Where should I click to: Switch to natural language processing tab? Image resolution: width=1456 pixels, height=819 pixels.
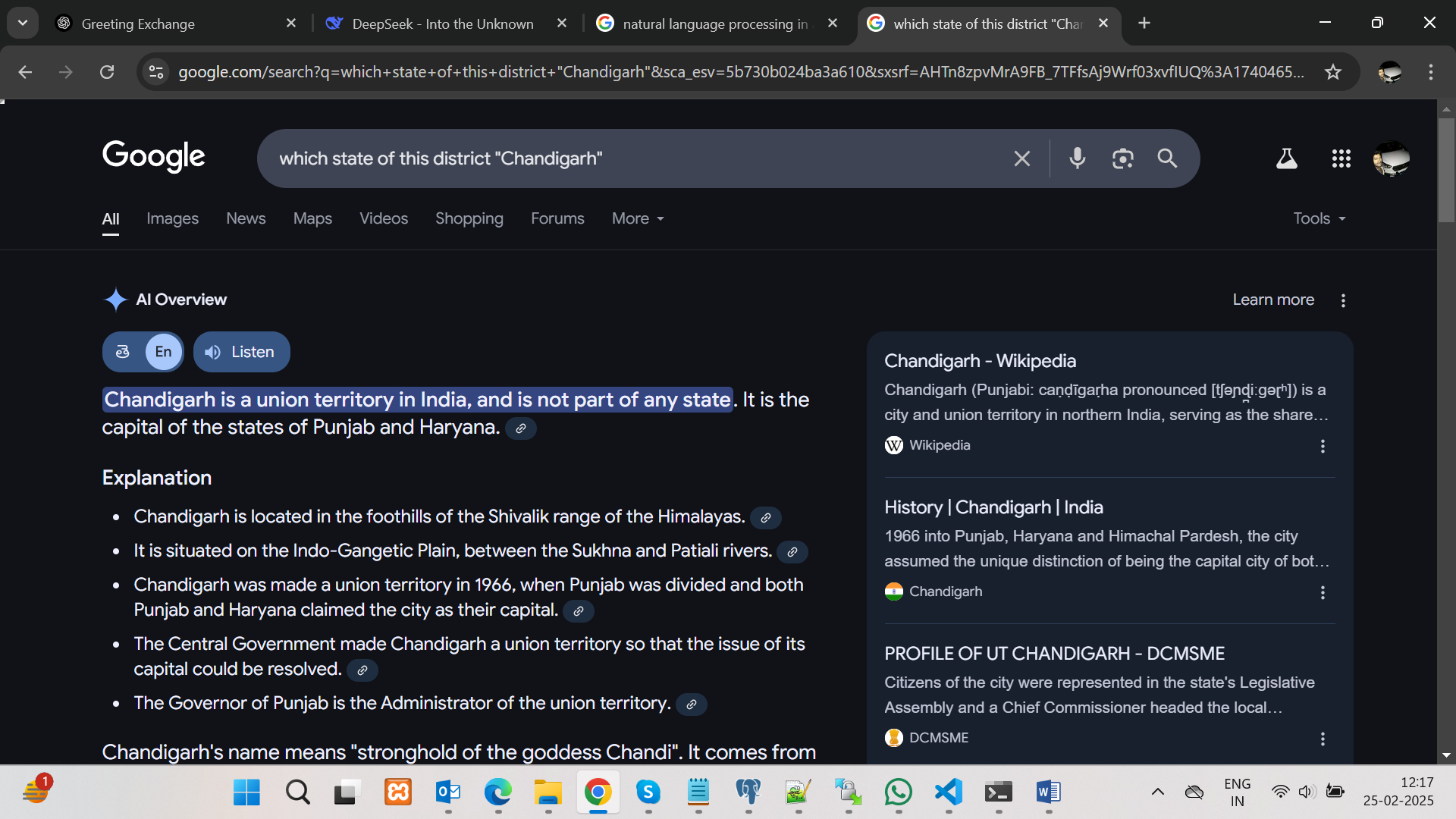[718, 24]
